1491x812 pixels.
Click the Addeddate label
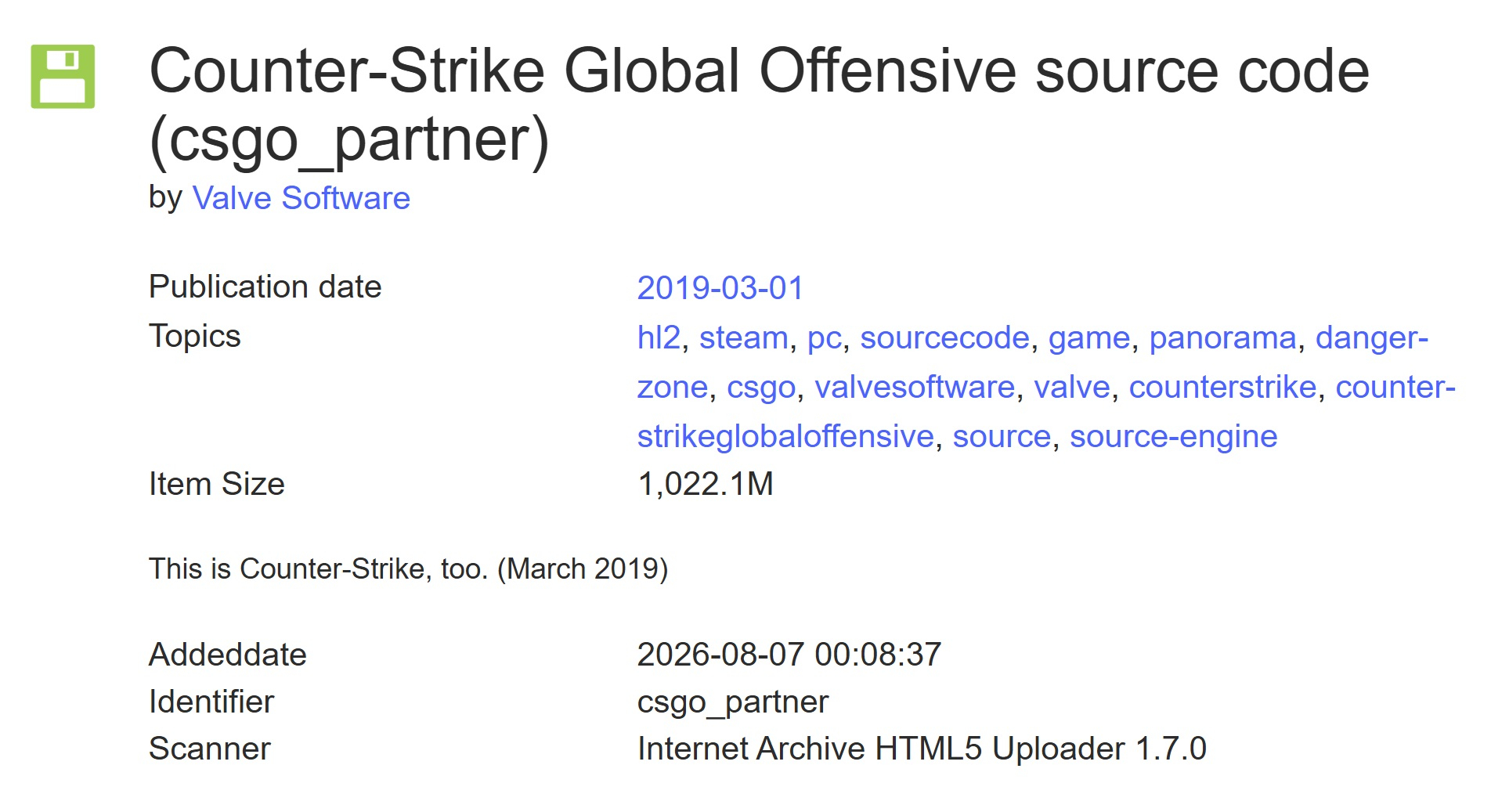(227, 655)
